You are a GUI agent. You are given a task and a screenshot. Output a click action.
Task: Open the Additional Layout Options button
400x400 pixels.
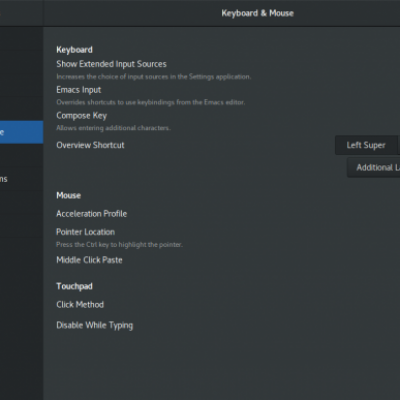tap(374, 167)
